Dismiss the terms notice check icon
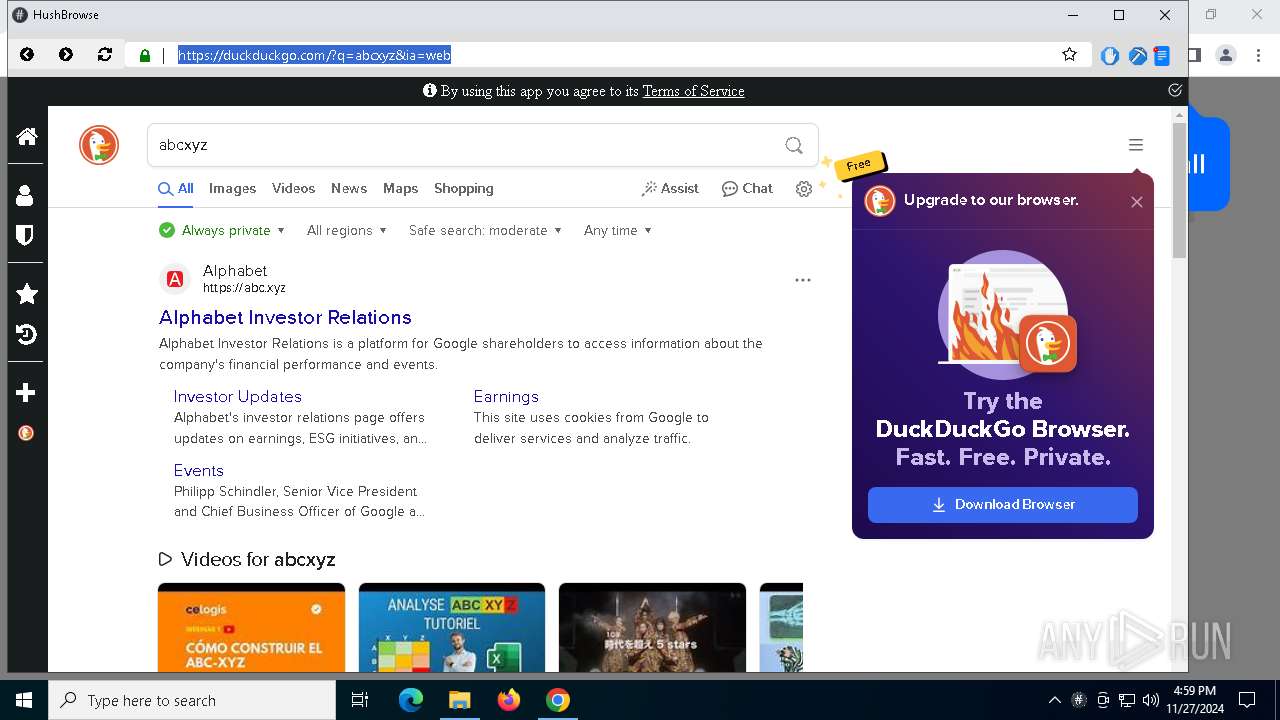This screenshot has width=1280, height=720. (1175, 90)
